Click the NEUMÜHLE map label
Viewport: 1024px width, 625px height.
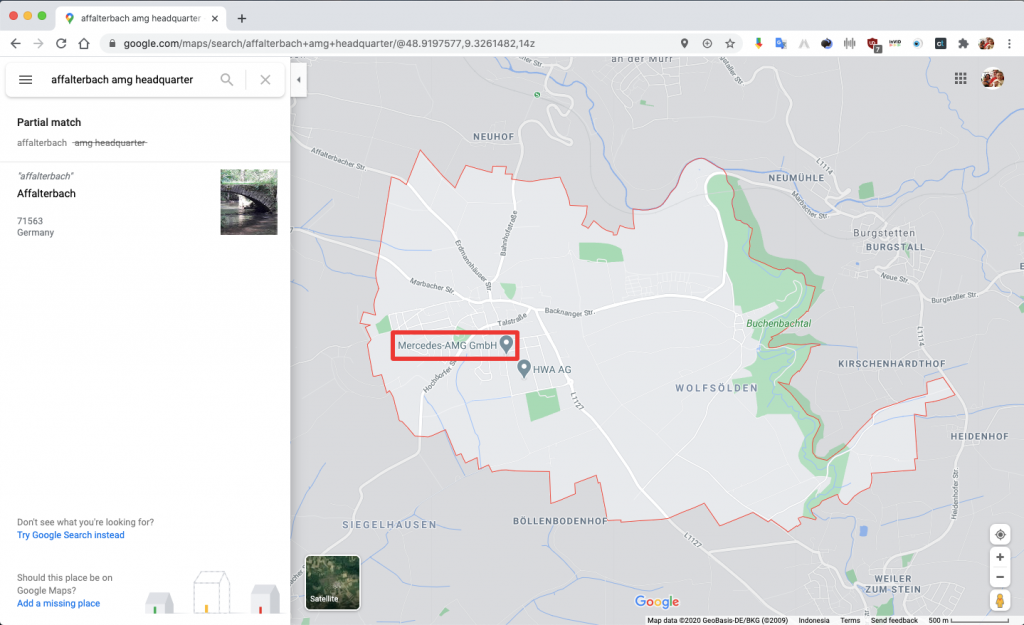click(x=796, y=178)
